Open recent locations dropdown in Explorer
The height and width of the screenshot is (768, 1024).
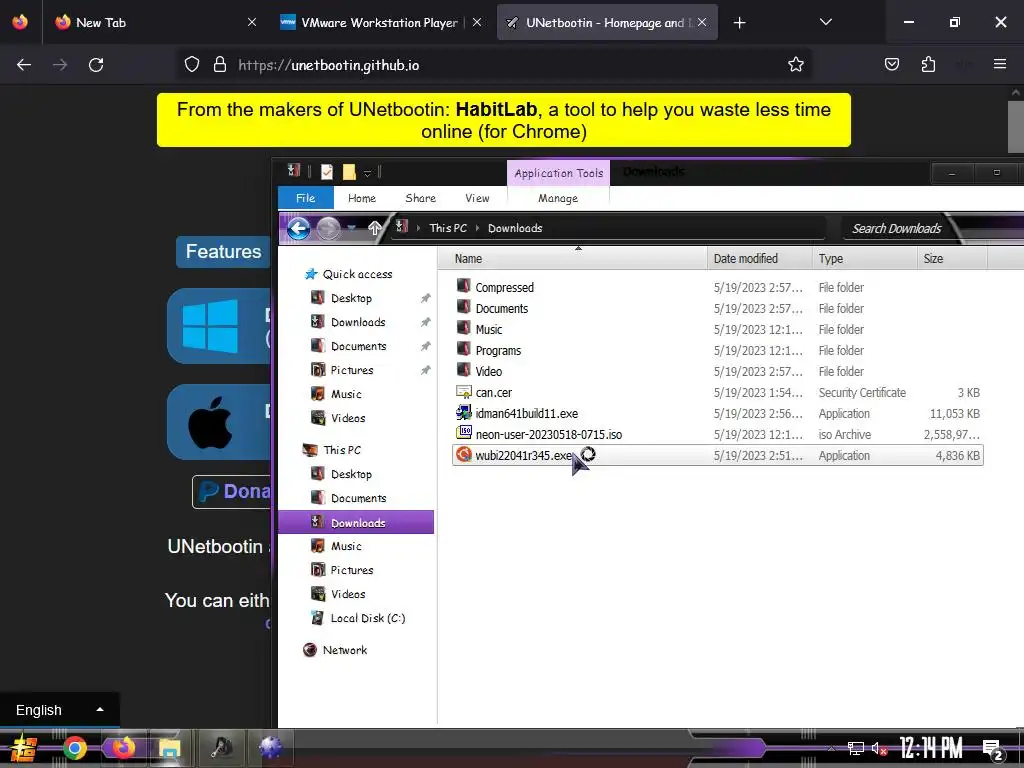click(352, 228)
